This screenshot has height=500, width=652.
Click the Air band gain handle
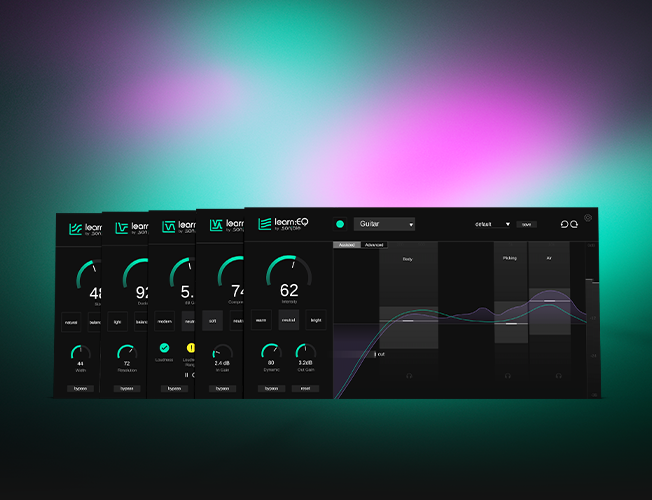(549, 301)
